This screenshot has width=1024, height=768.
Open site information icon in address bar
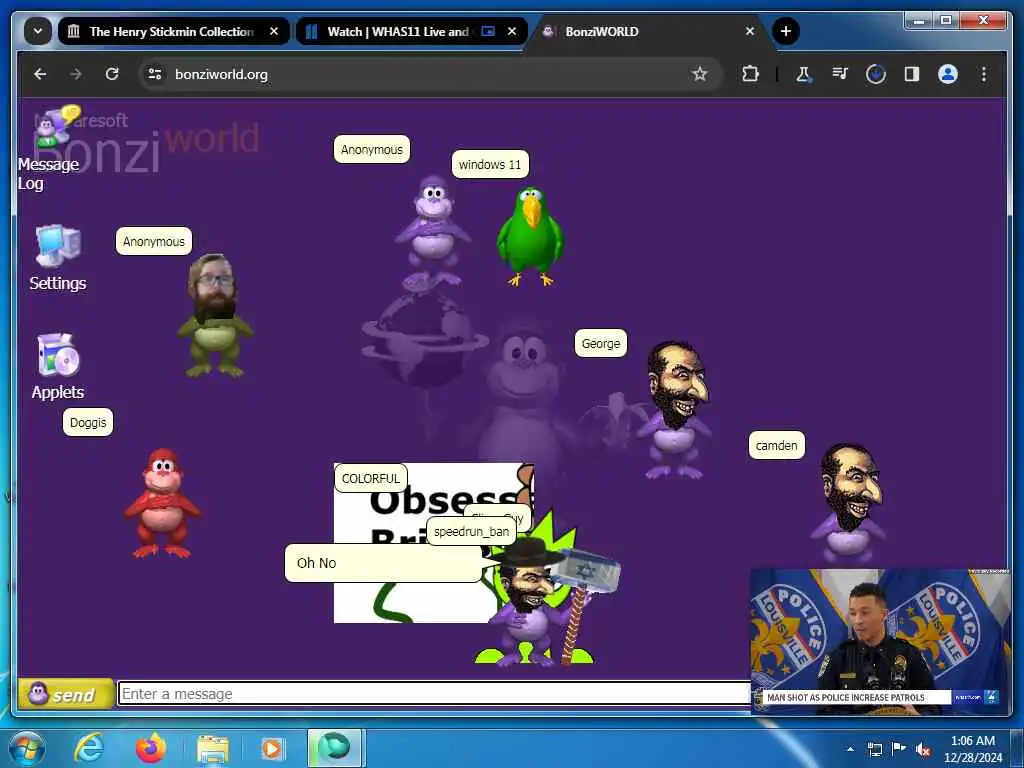pos(155,74)
